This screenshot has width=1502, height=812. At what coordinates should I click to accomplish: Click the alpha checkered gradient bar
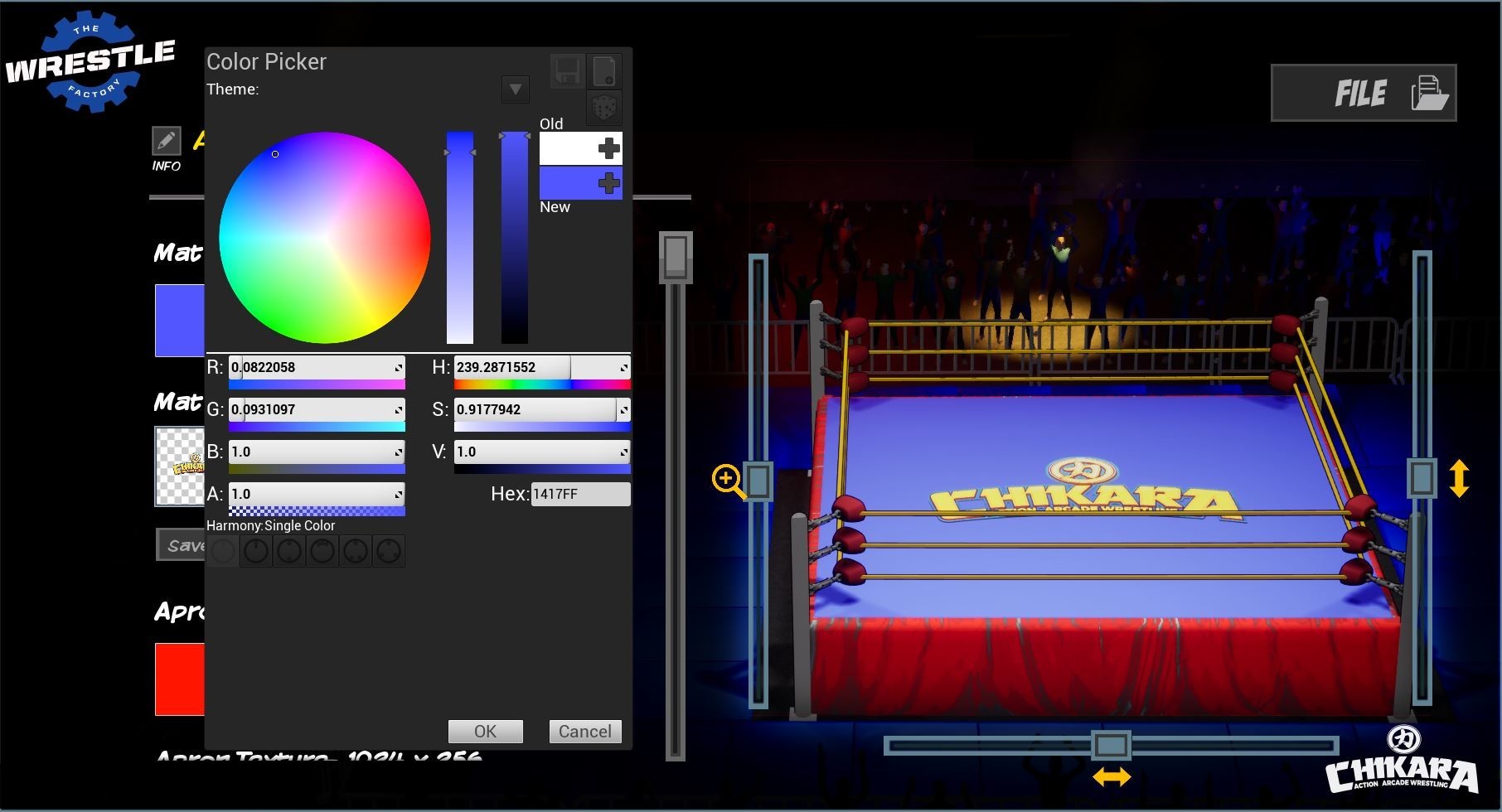(x=317, y=511)
